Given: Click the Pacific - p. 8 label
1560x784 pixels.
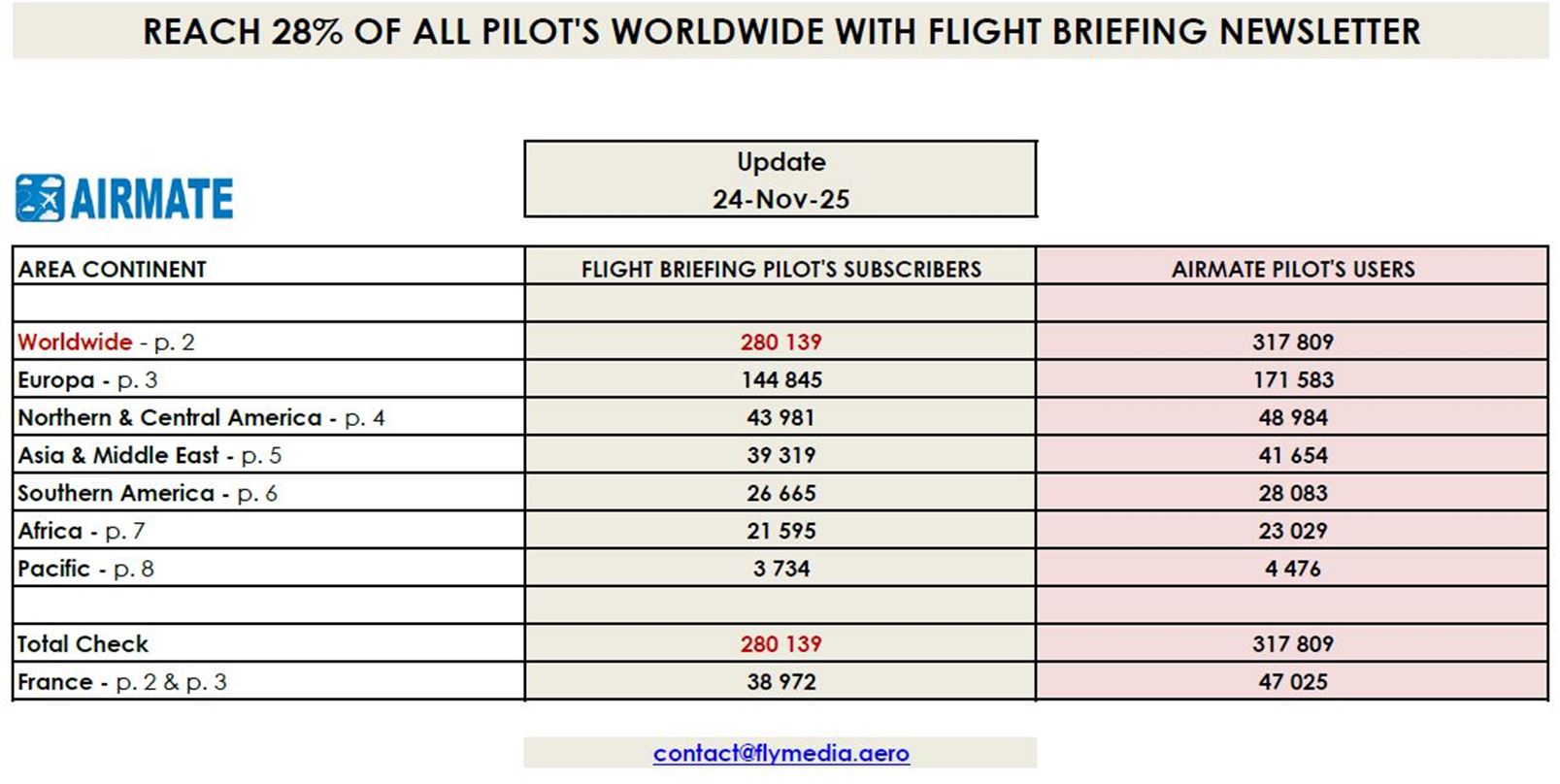Looking at the screenshot, I should tap(85, 569).
